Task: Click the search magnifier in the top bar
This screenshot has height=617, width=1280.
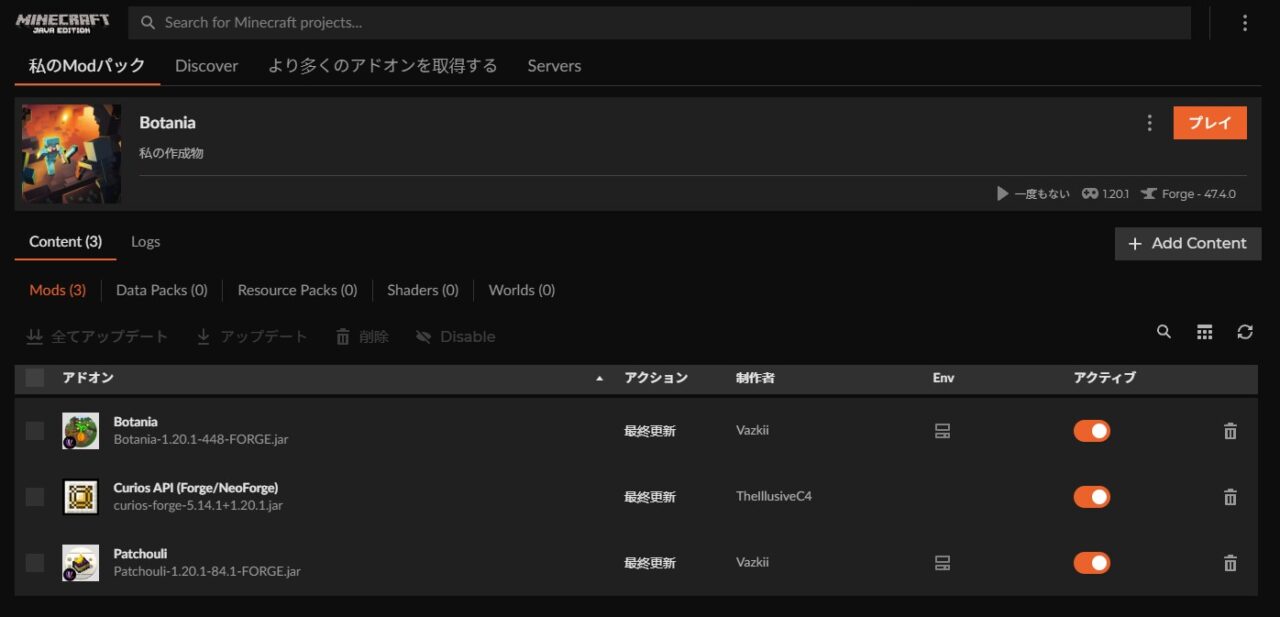Action: pyautogui.click(x=148, y=22)
